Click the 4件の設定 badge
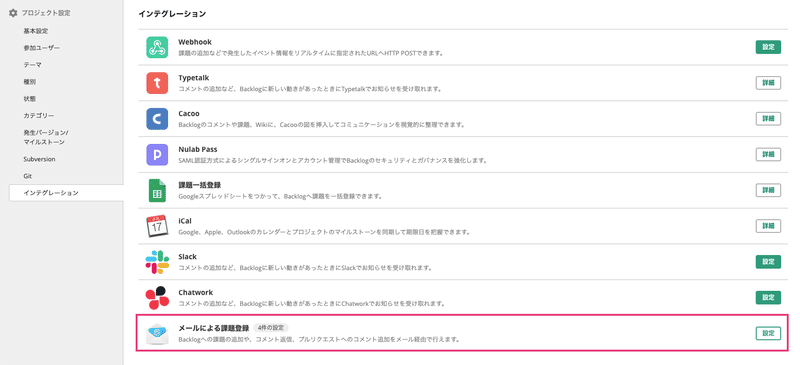This screenshot has width=800, height=365. 271,328
